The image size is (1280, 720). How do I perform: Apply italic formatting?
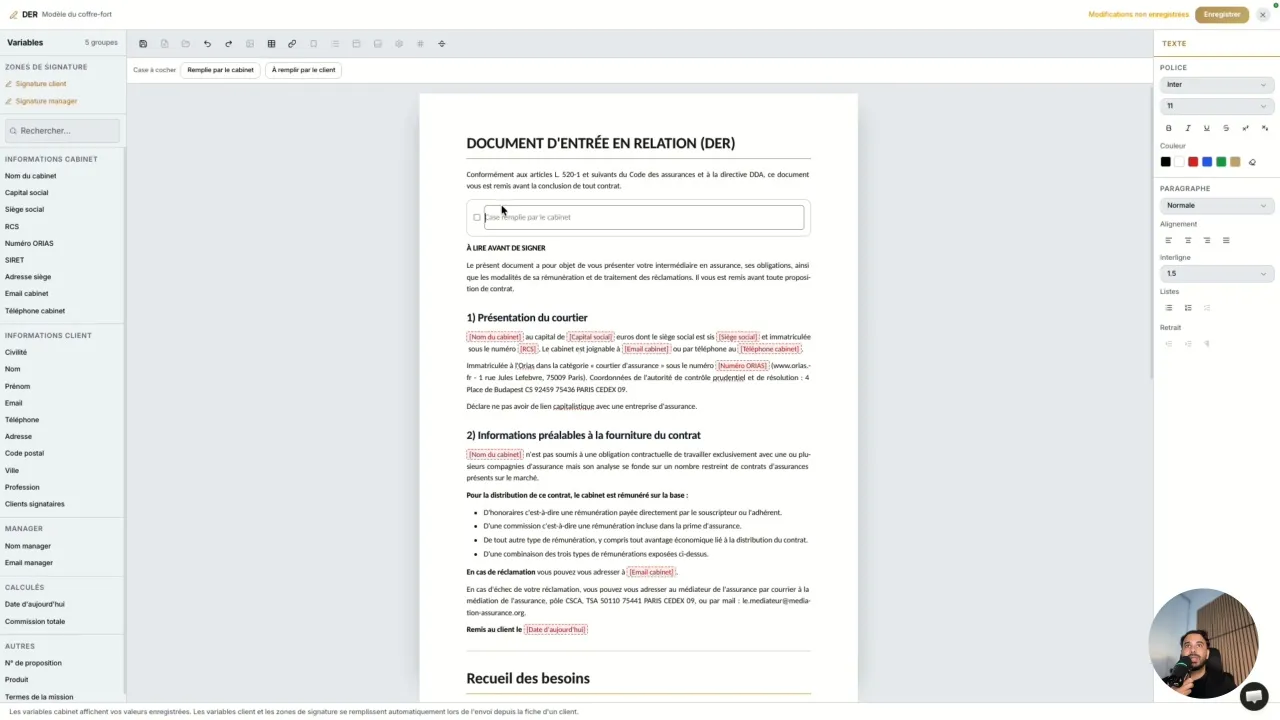[1188, 128]
